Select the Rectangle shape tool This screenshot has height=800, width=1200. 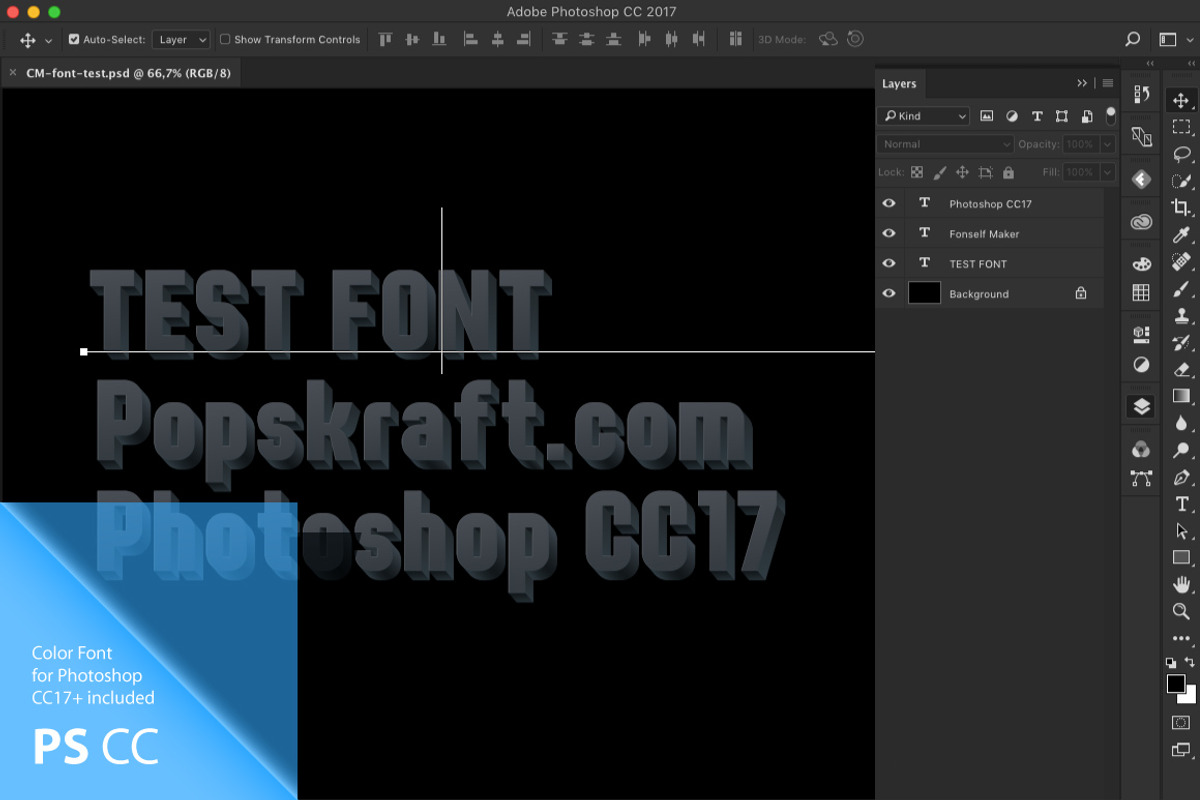tap(1181, 558)
